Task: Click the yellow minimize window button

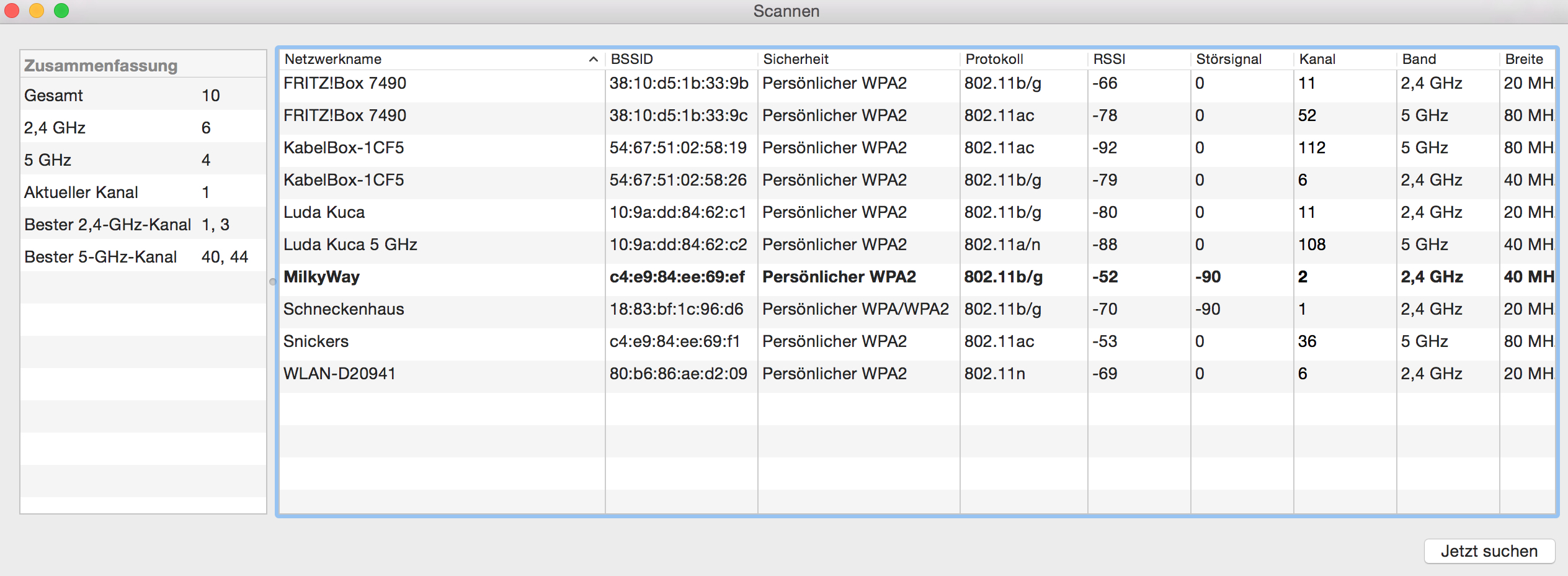Action: 37,11
